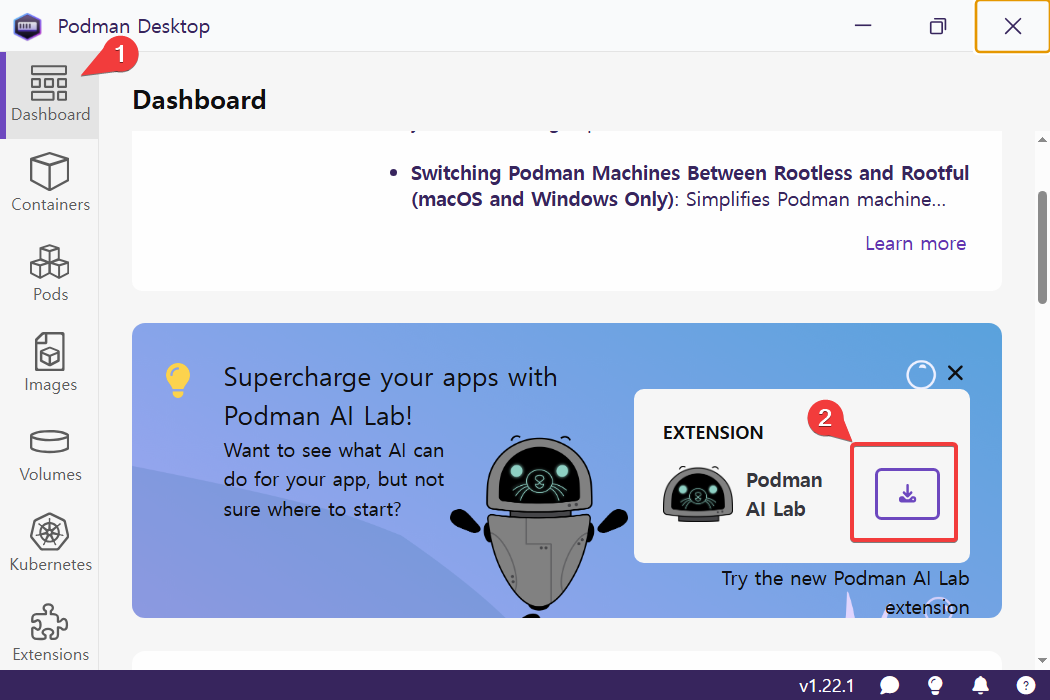Viewport: 1050px width, 700px height.
Task: Click the Podman AI Lab extension logo
Action: coord(692,494)
